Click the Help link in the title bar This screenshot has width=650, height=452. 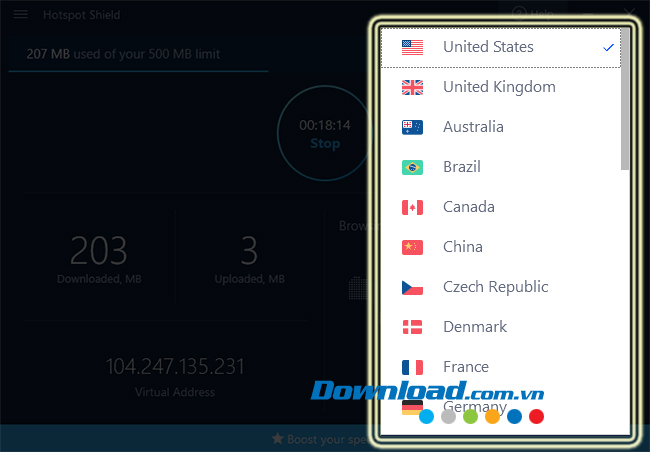[533, 14]
